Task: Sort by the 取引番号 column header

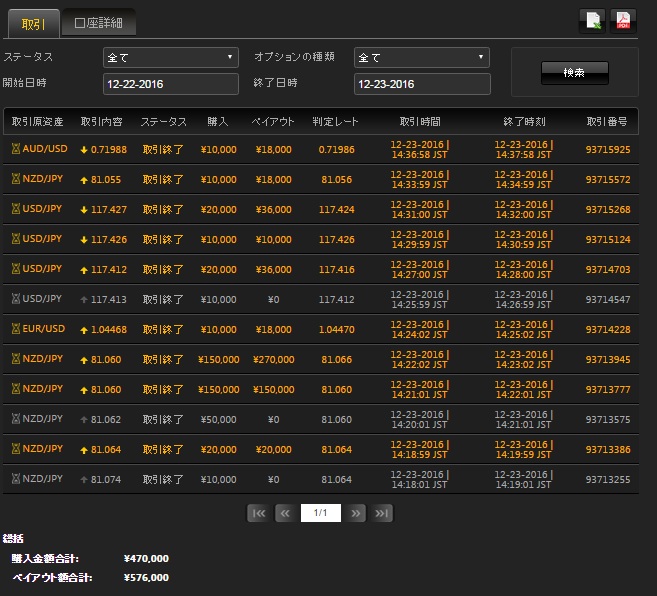Action: 606,121
